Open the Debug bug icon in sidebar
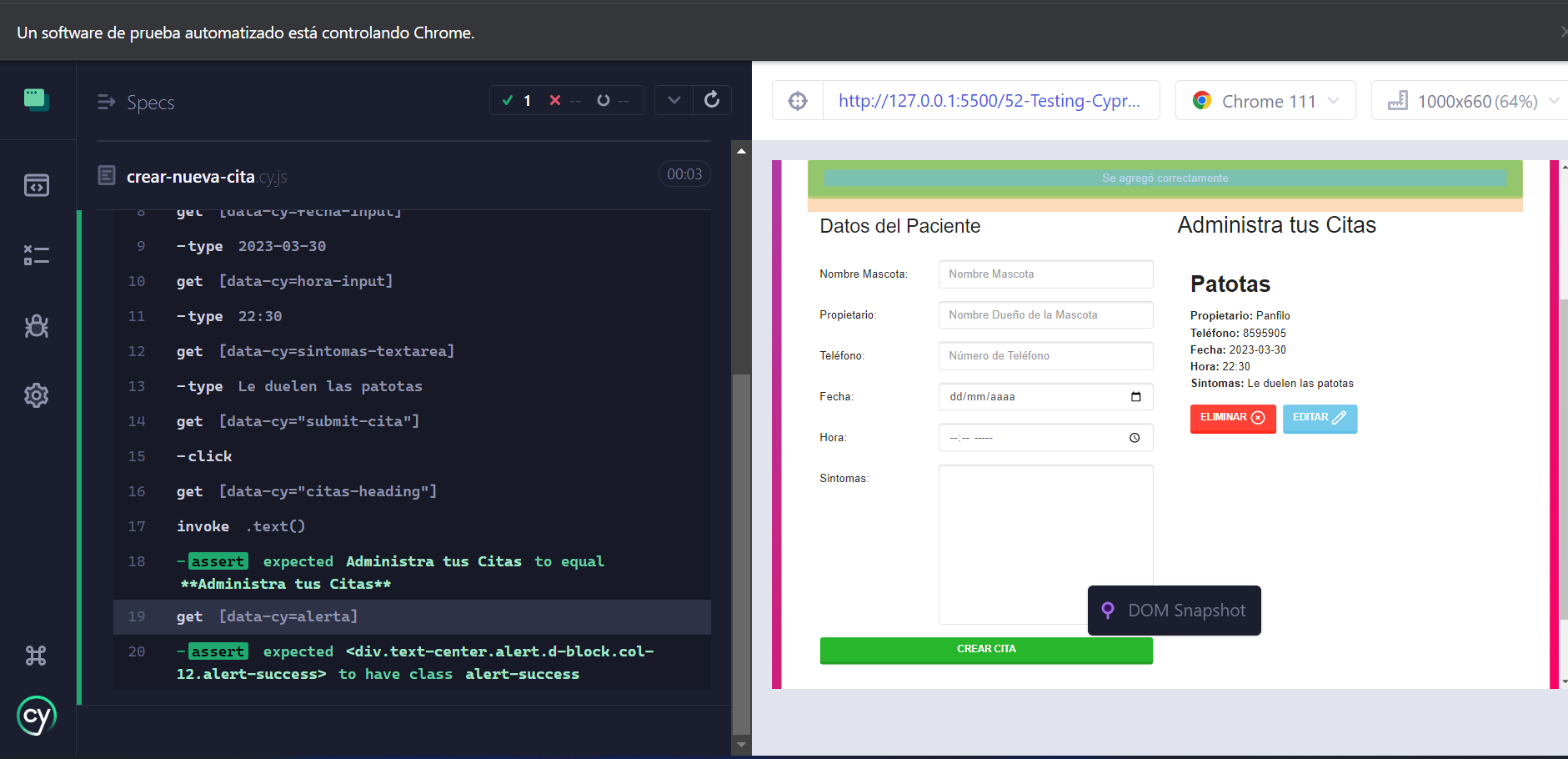This screenshot has width=1568, height=759. click(x=37, y=325)
